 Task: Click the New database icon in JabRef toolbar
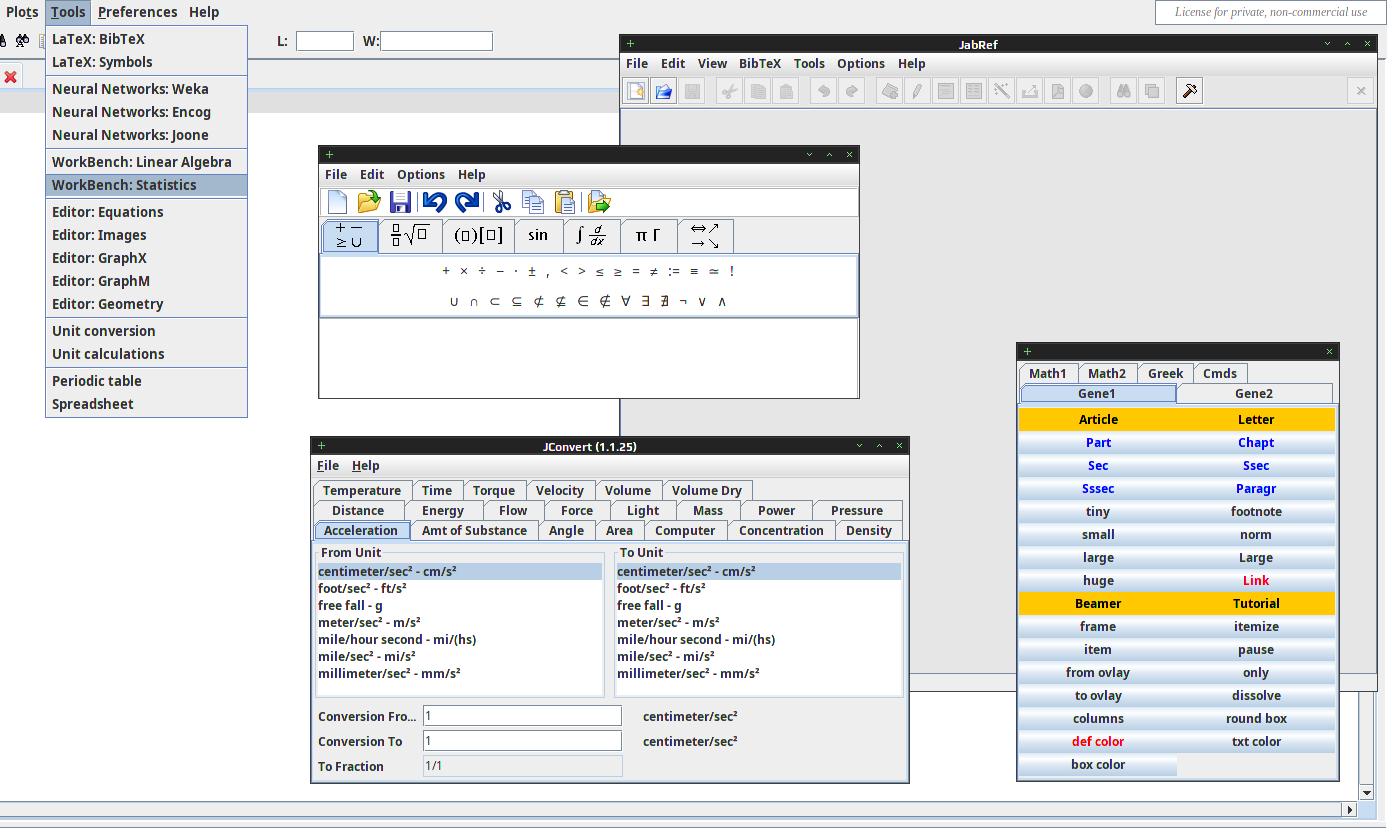(636, 91)
